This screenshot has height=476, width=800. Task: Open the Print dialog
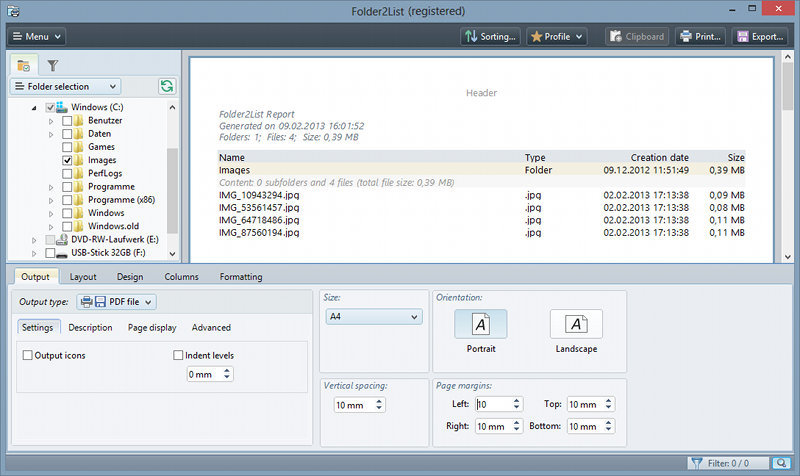coord(701,36)
